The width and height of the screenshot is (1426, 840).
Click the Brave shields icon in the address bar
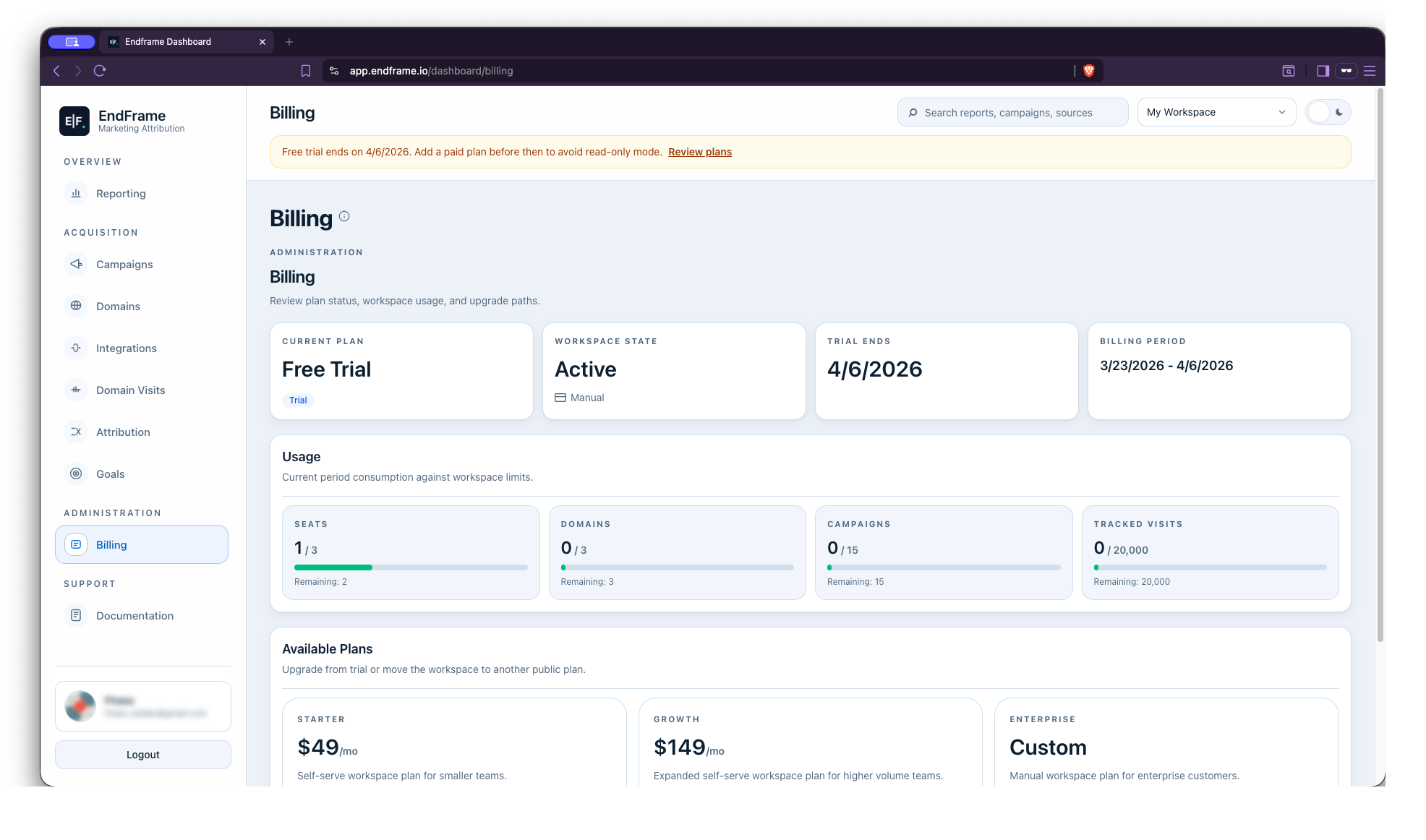1088,71
